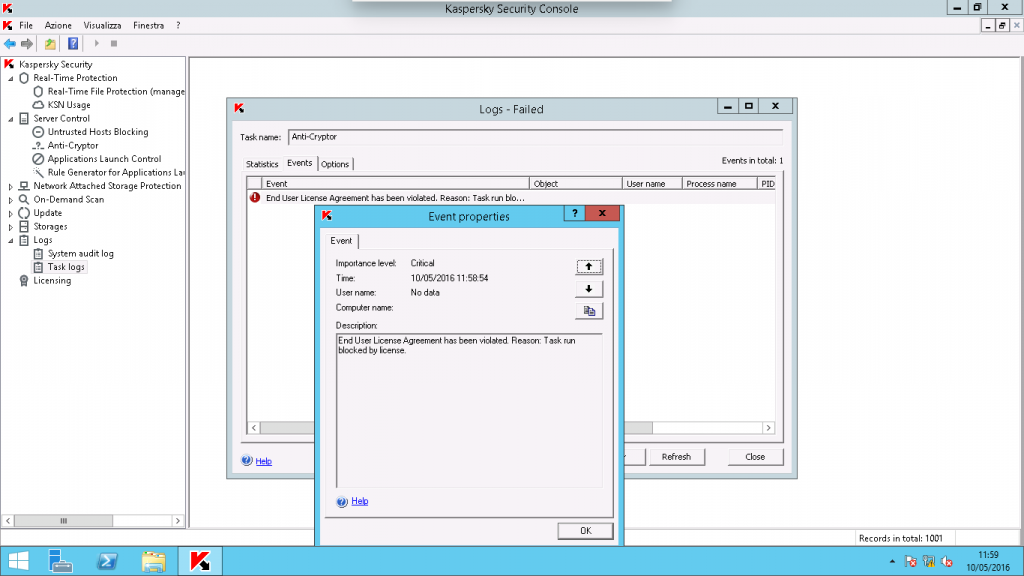1024x576 pixels.
Task: Sort by the User name column header
Action: (652, 184)
